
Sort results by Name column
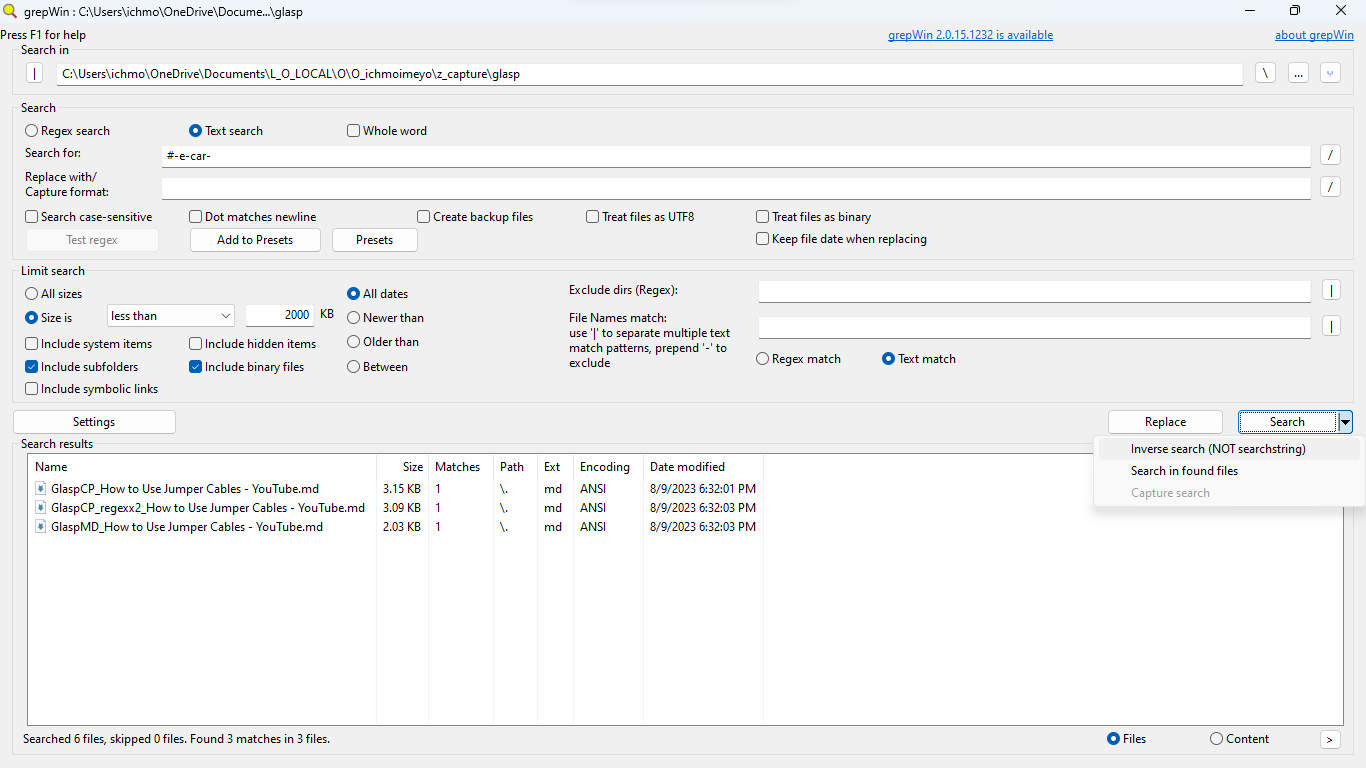(x=202, y=467)
